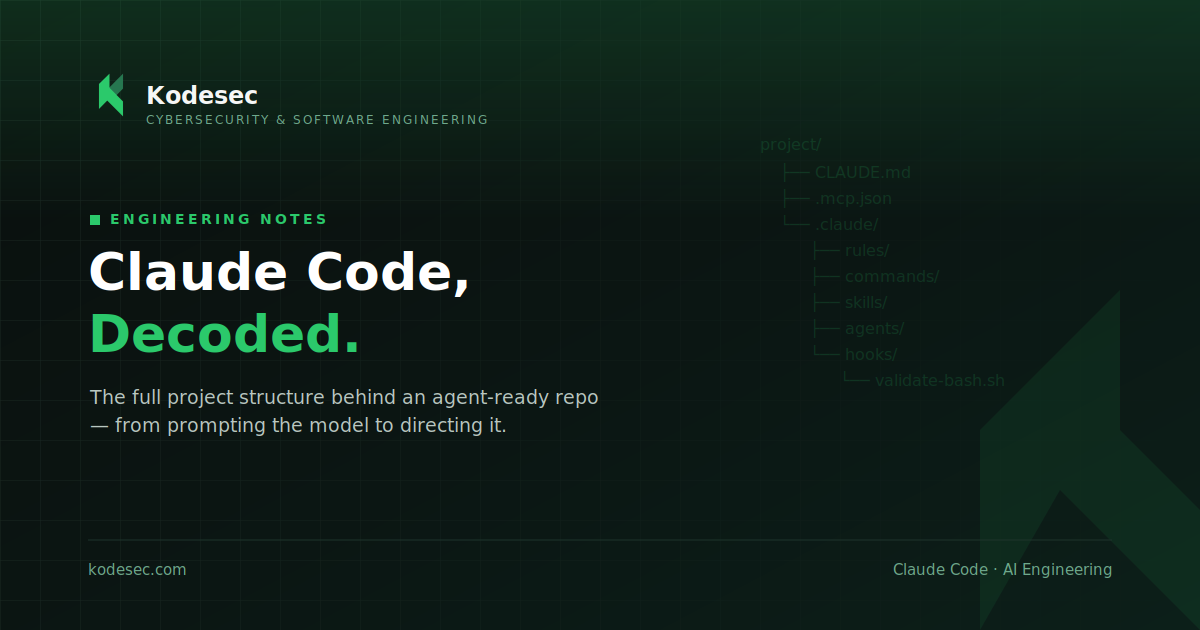Screen dimensions: 1200x630
Task: Click the Engineering Notes label
Action: (219, 220)
